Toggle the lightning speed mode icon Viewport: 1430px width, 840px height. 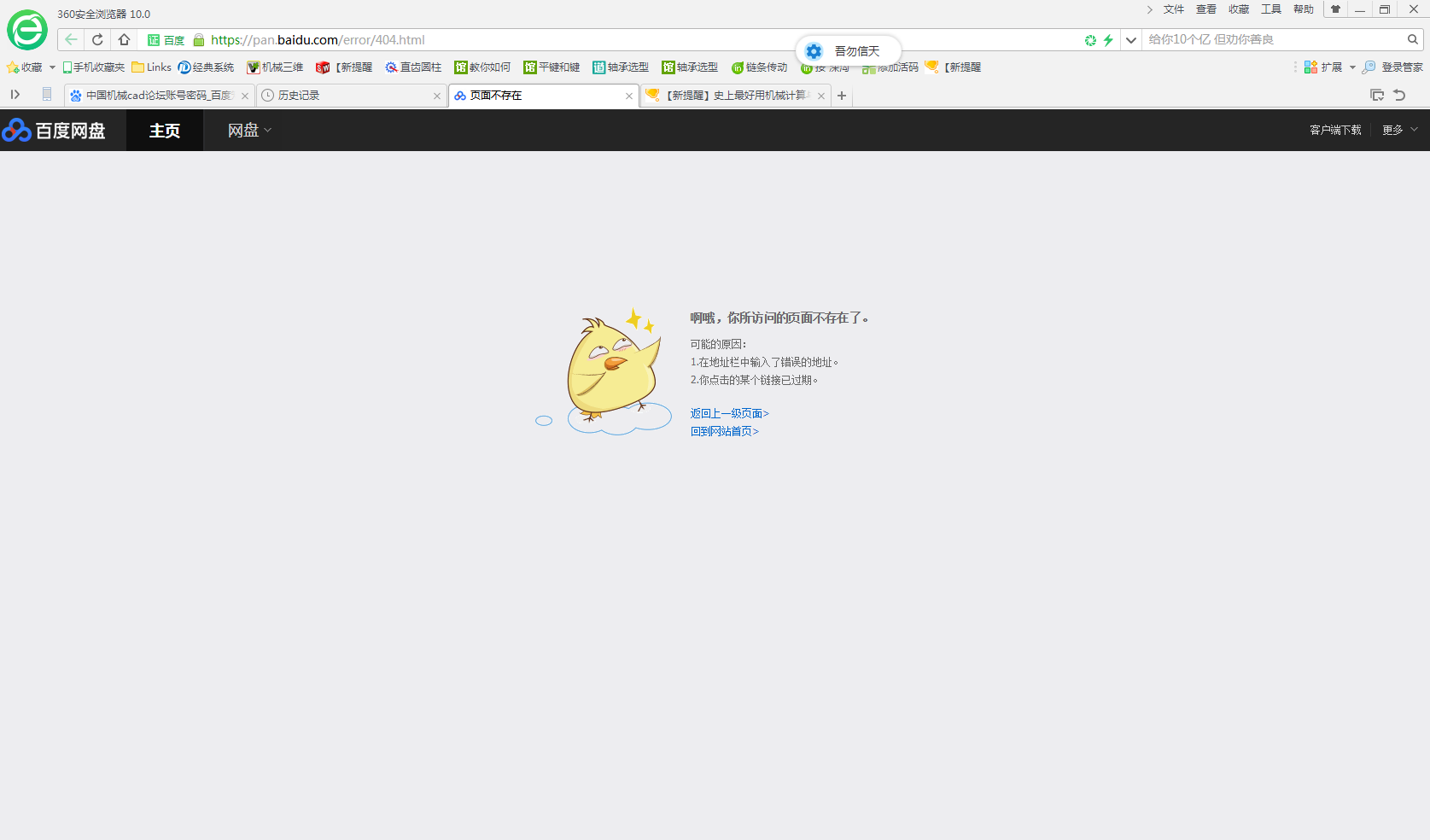(x=1108, y=40)
